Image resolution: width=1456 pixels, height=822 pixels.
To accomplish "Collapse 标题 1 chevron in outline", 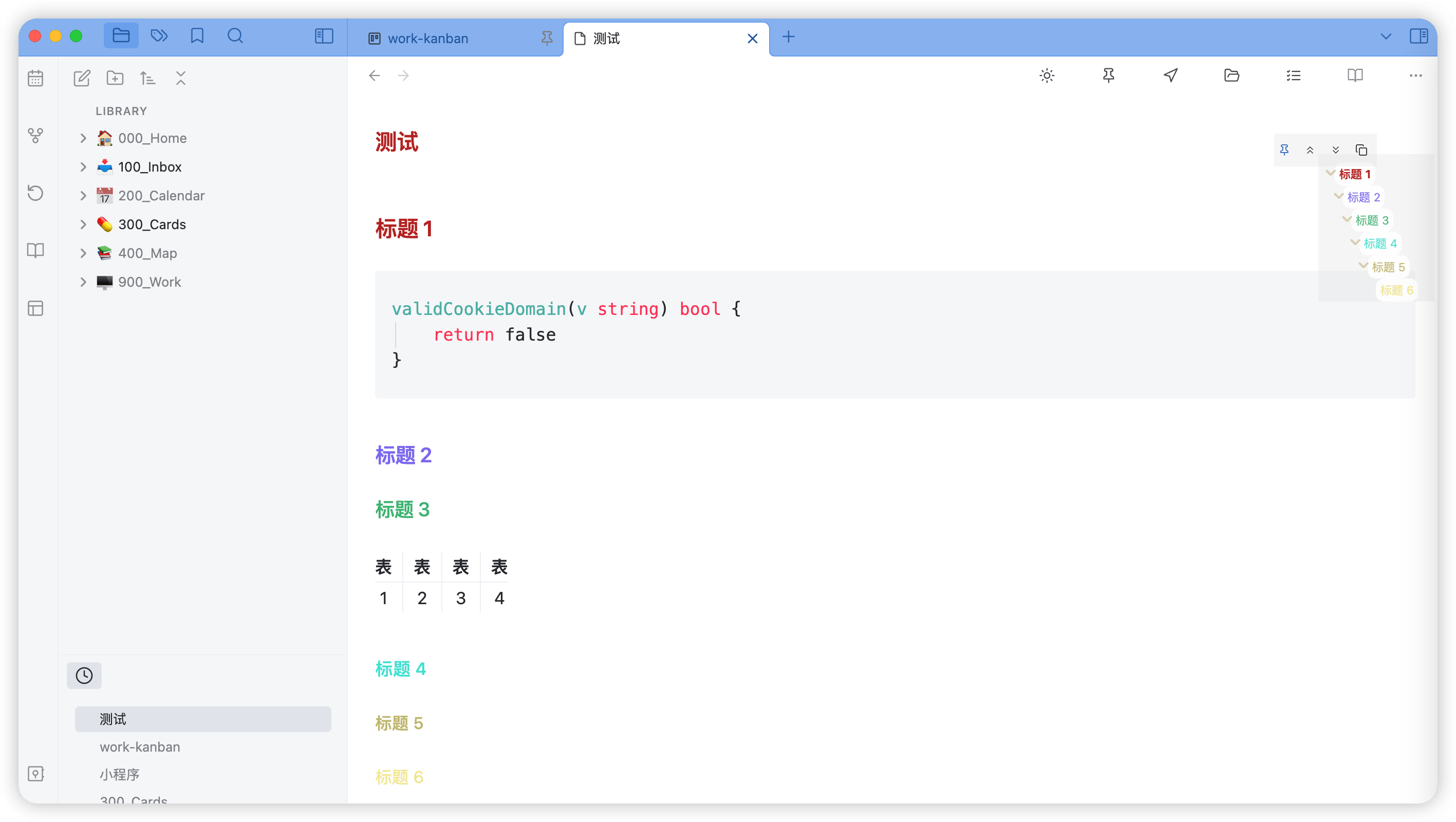I will point(1330,173).
